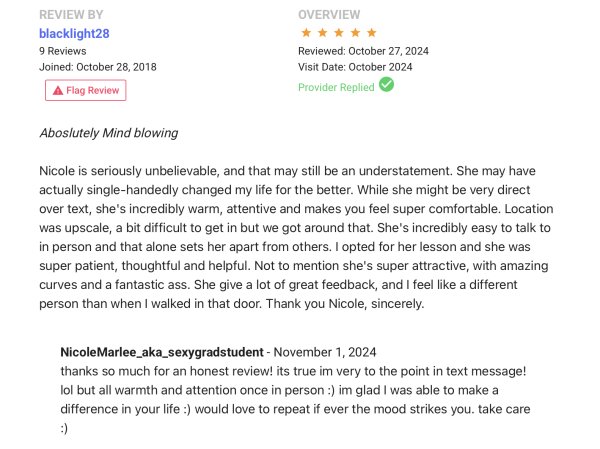Open the blacklight28 reviewer profile
Screen dimensions: 600x449
72,33
